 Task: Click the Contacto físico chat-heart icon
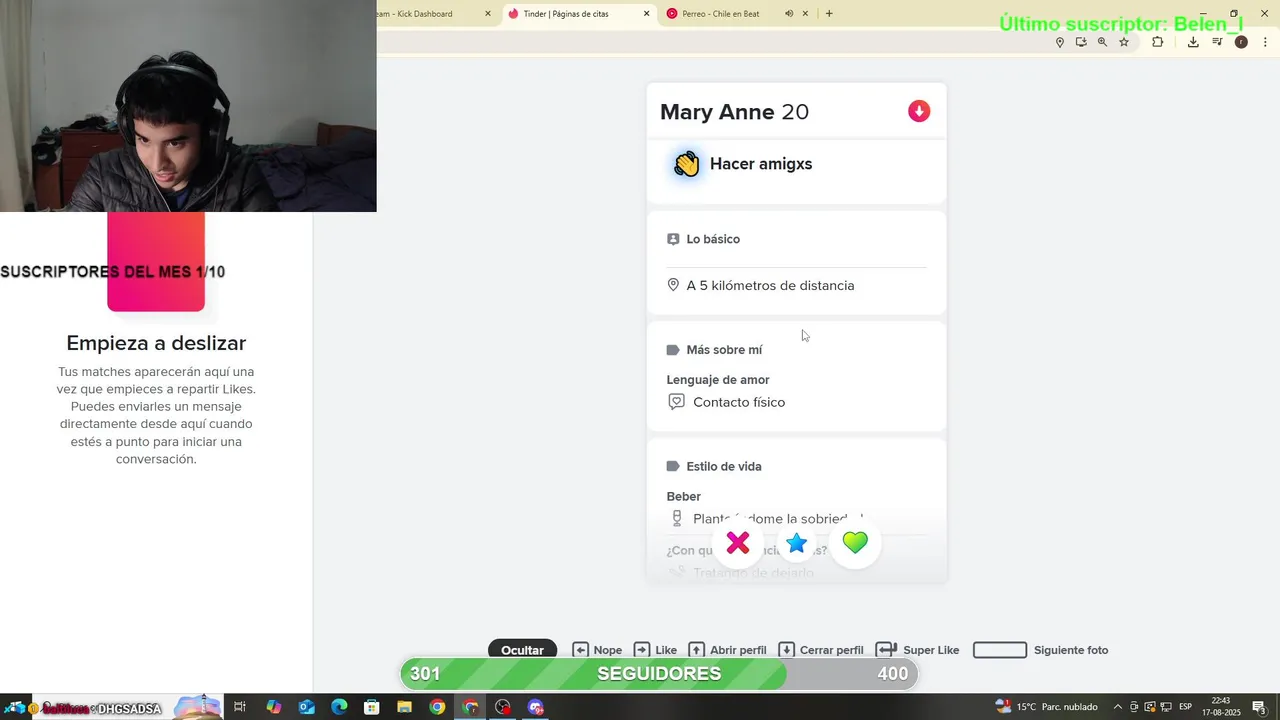[x=676, y=402]
